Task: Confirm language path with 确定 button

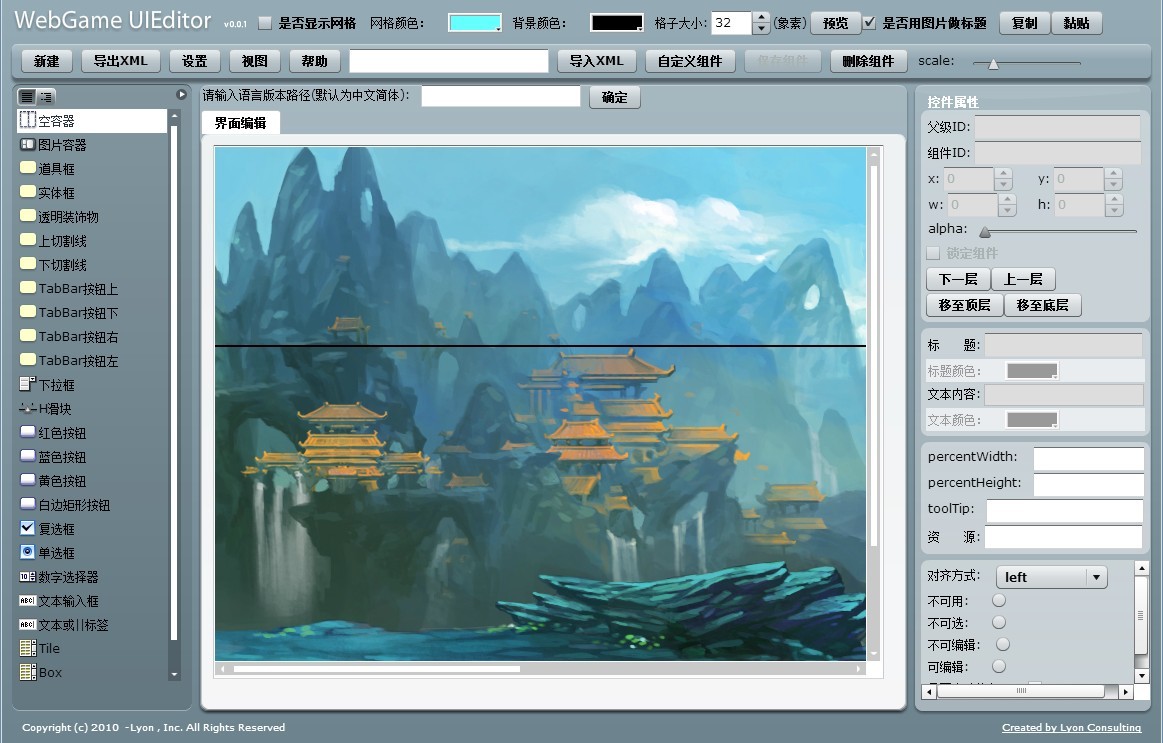Action: tap(614, 97)
